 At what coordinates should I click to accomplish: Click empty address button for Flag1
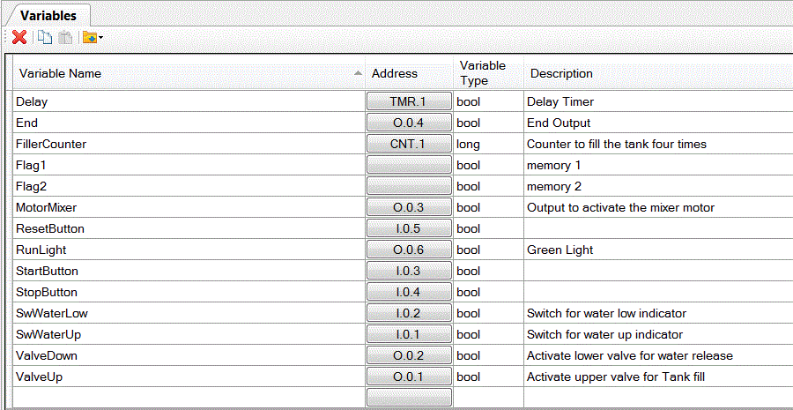pos(408,165)
